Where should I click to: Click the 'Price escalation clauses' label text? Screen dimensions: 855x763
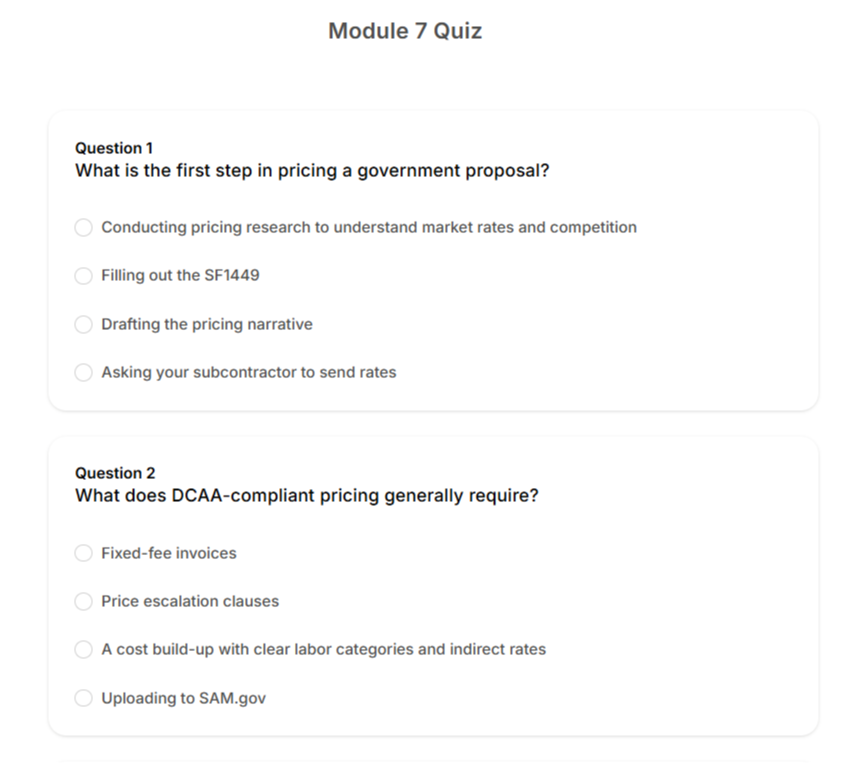190,601
